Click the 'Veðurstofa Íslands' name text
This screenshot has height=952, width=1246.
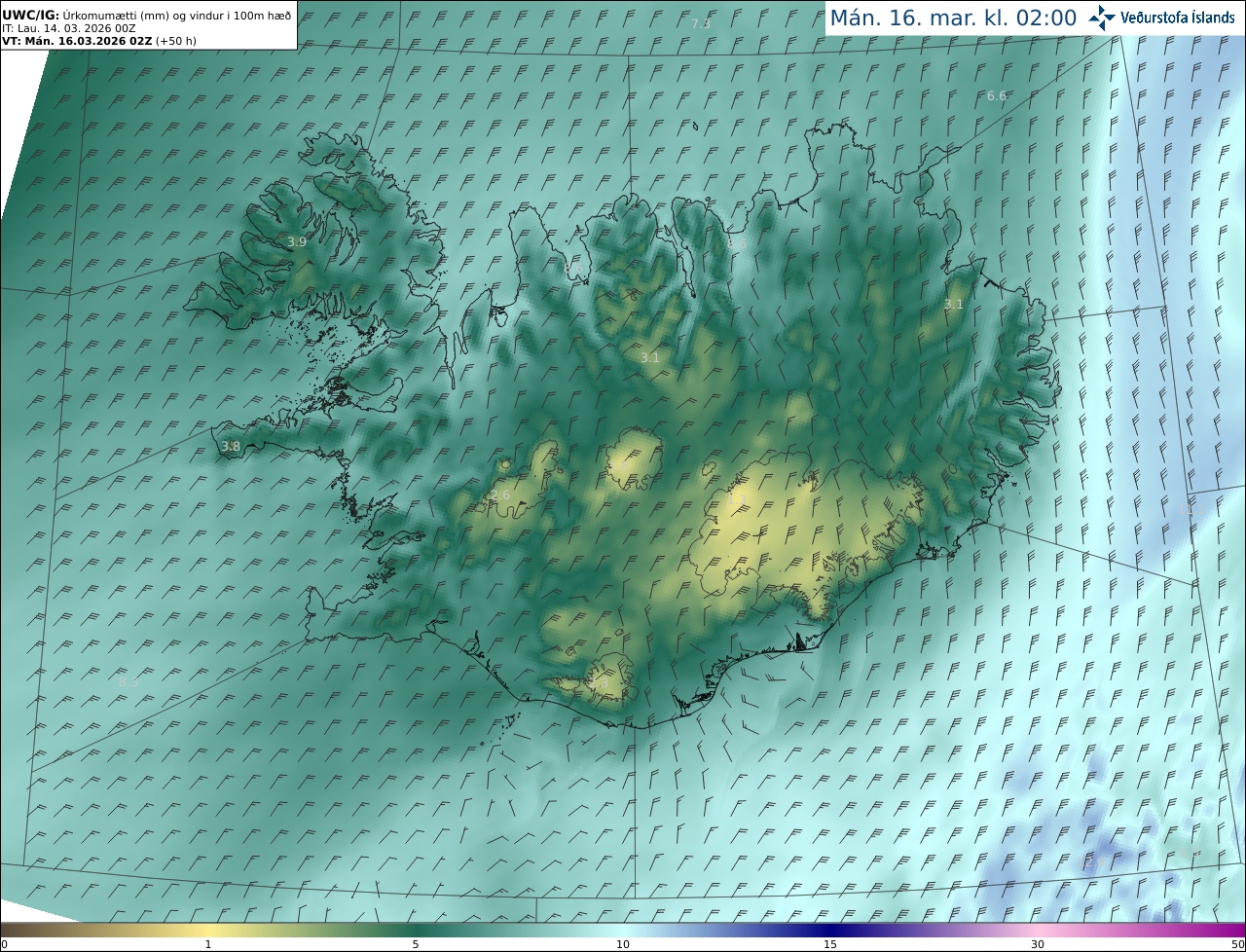tap(1178, 18)
